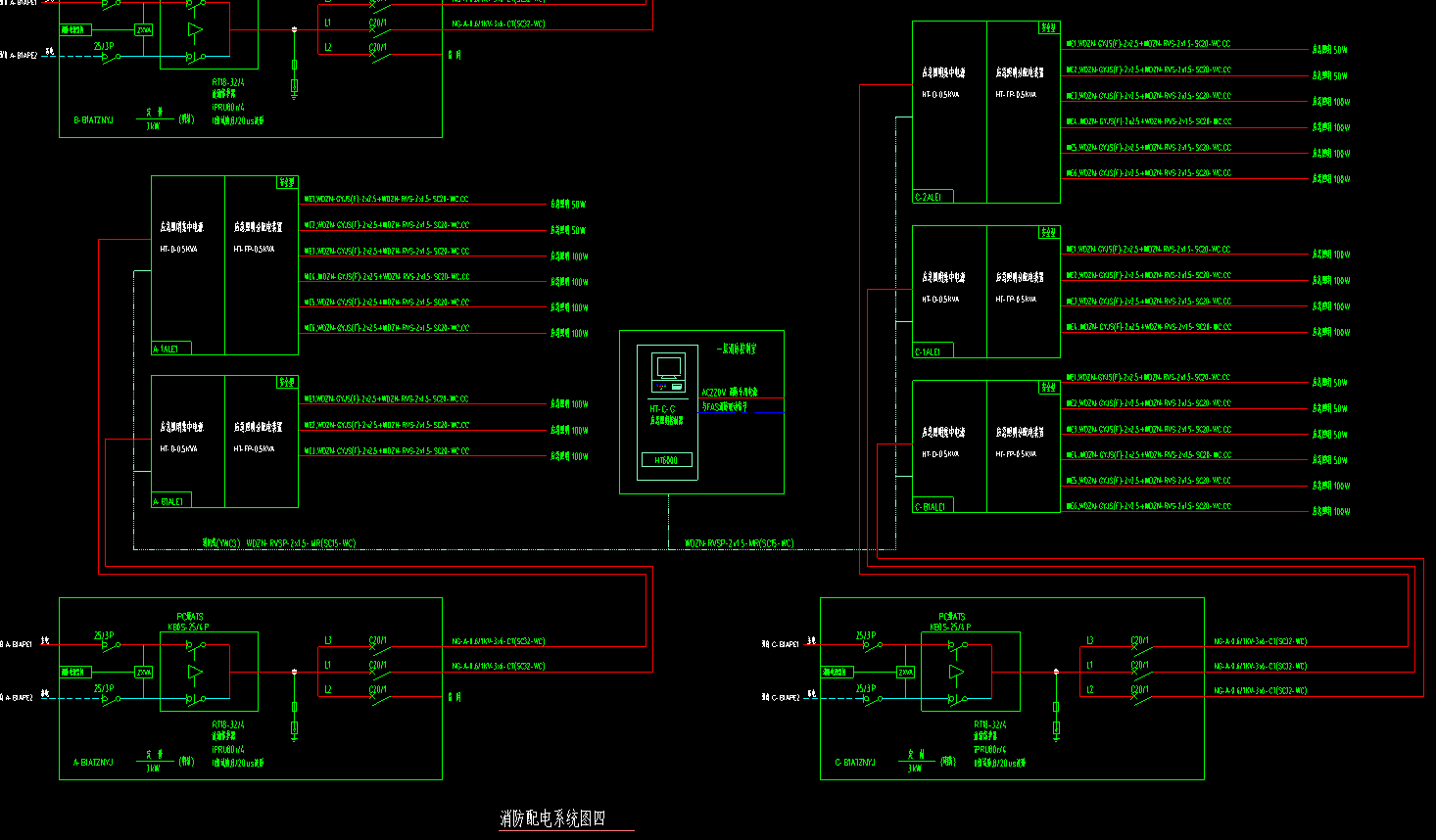Select ME6 circuit text of A-1ALE1 panel
This screenshot has height=840, width=1436.
[x=386, y=328]
